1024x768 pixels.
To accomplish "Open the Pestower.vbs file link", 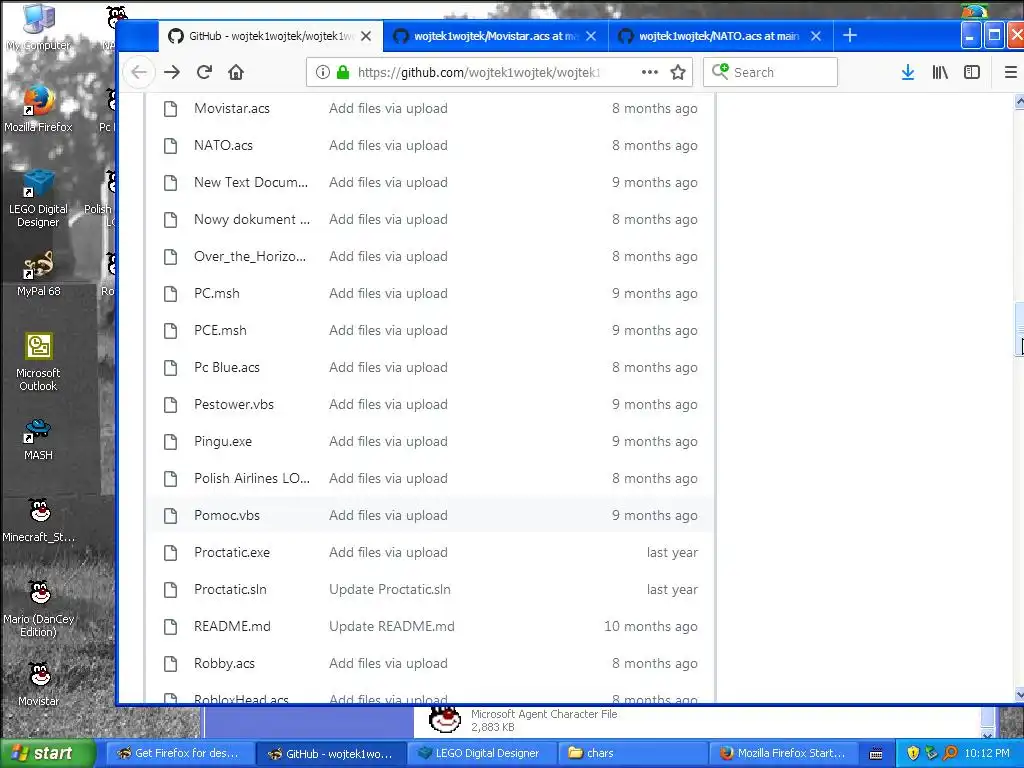I will (233, 404).
